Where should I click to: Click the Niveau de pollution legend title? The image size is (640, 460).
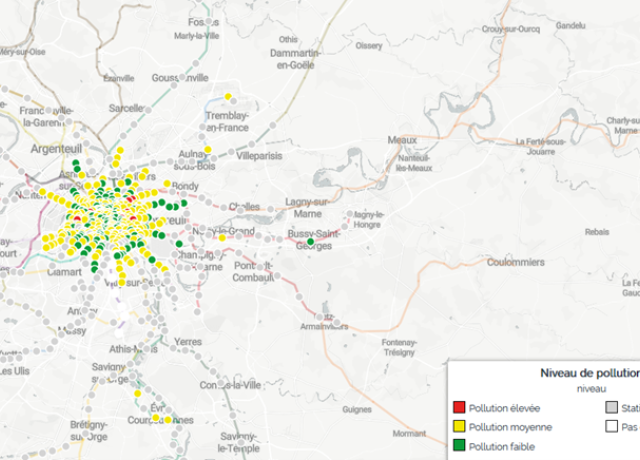point(589,372)
